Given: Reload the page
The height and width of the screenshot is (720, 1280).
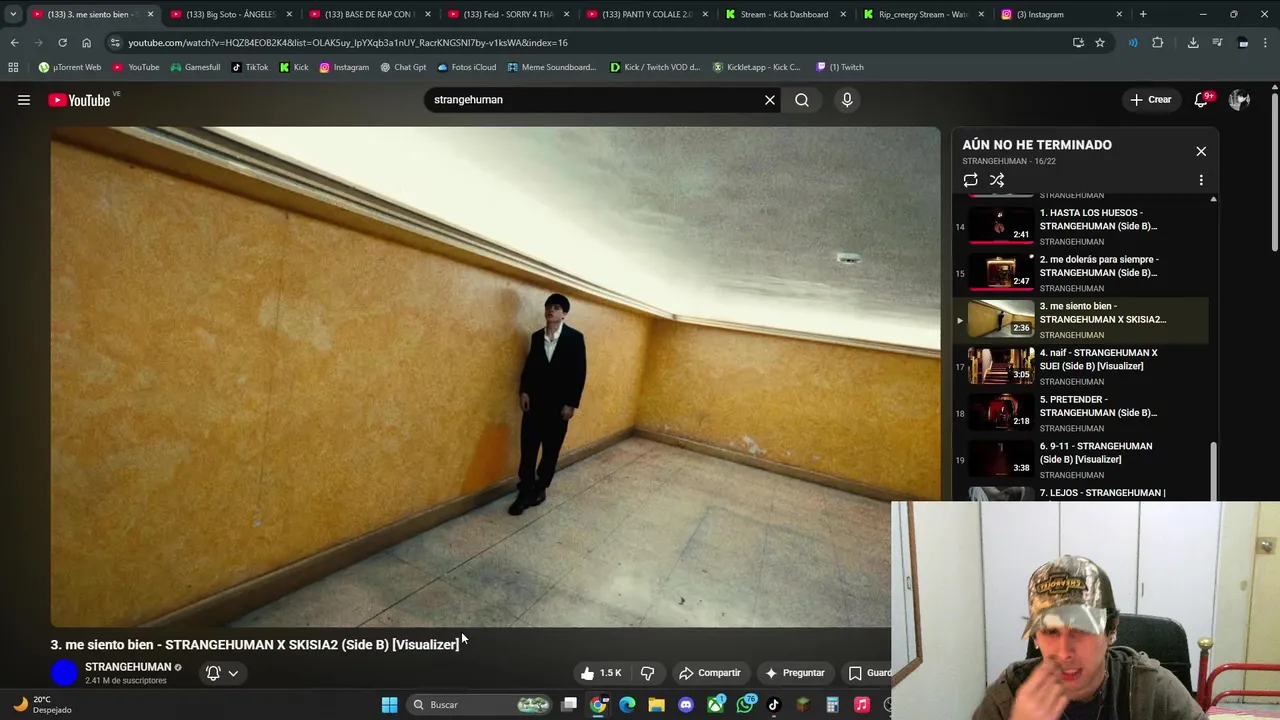Looking at the screenshot, I should [62, 43].
